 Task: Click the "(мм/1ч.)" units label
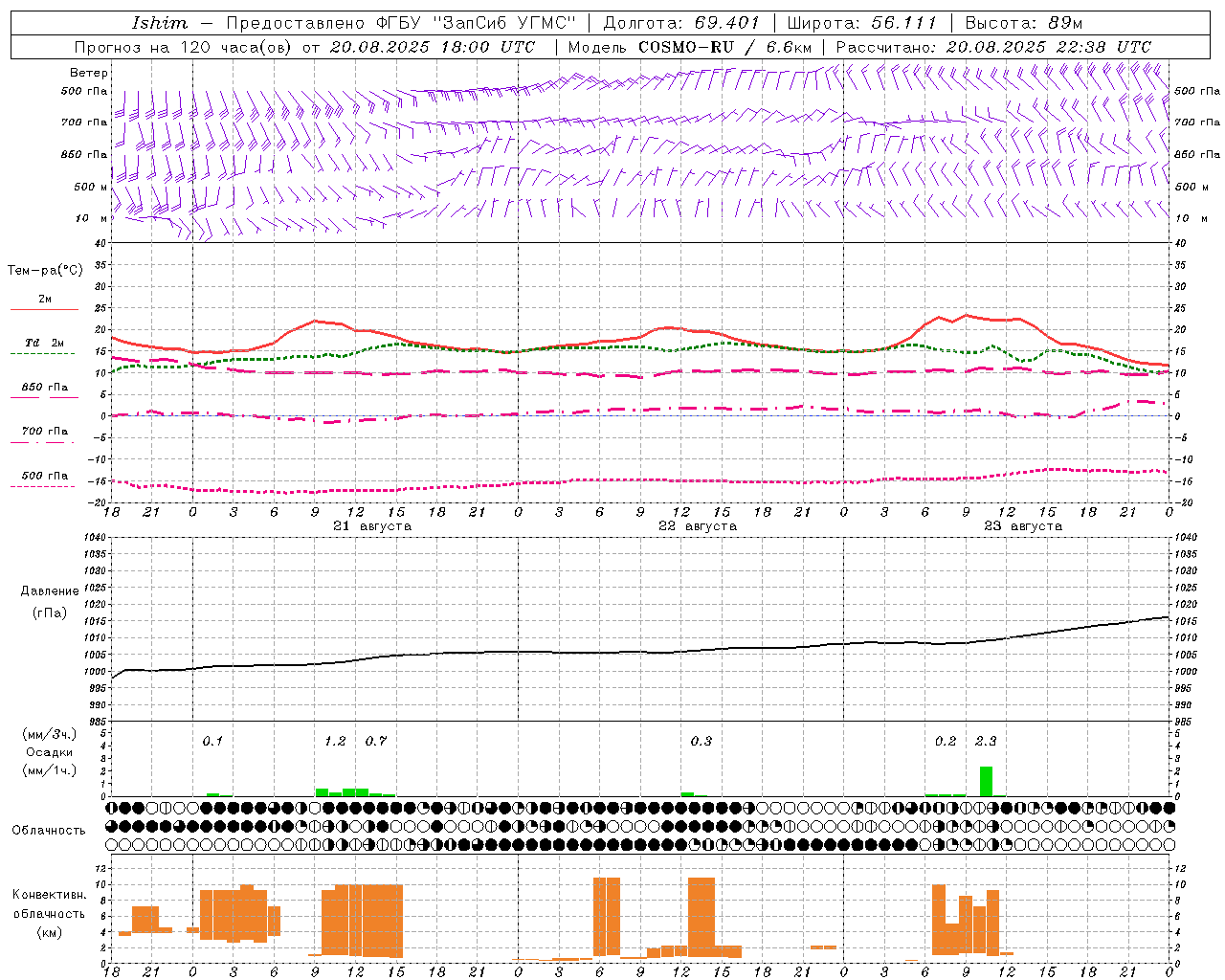pos(50,770)
